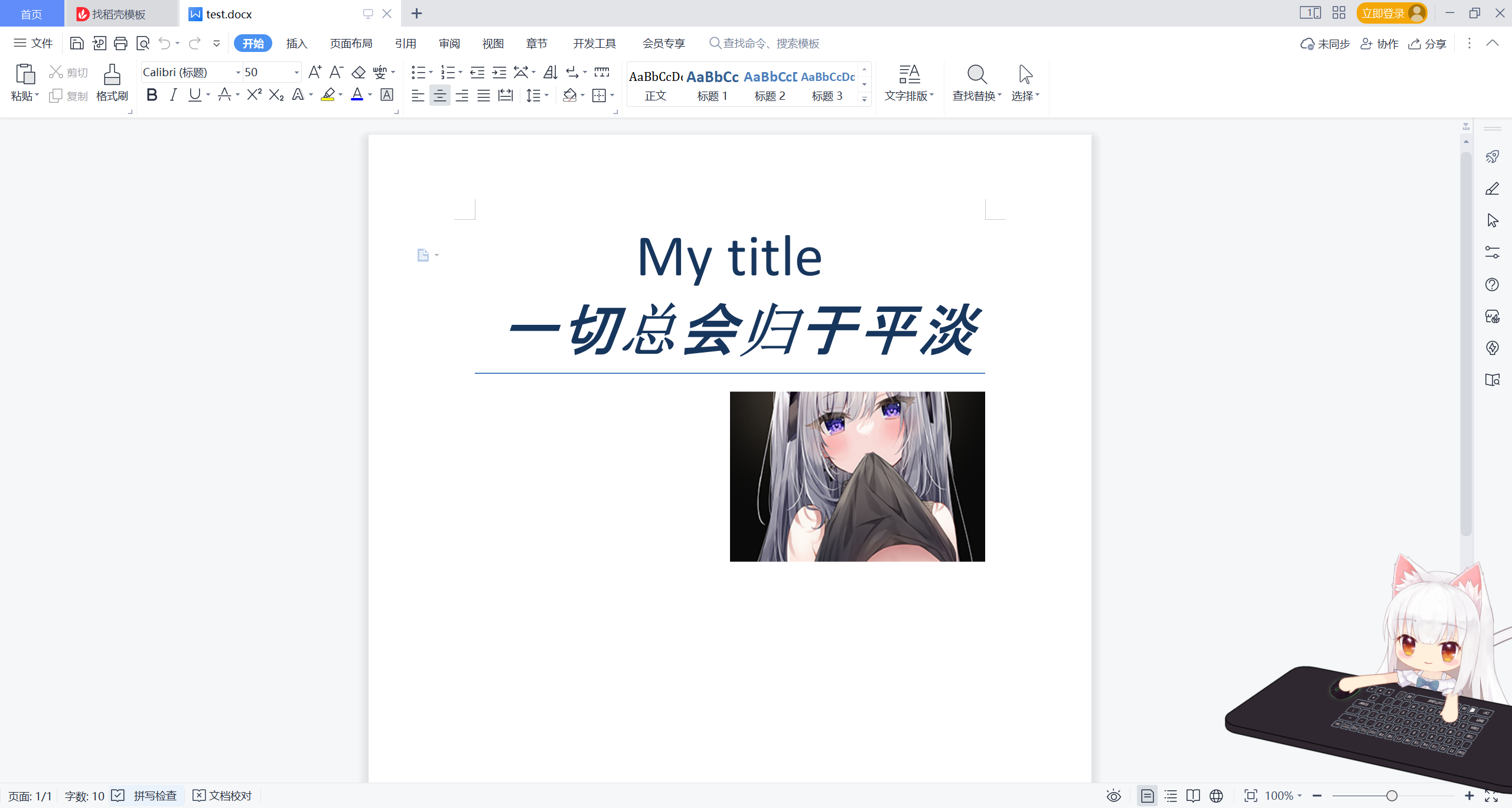The height and width of the screenshot is (808, 1512).
Task: Open the font name dropdown
Action: [238, 72]
